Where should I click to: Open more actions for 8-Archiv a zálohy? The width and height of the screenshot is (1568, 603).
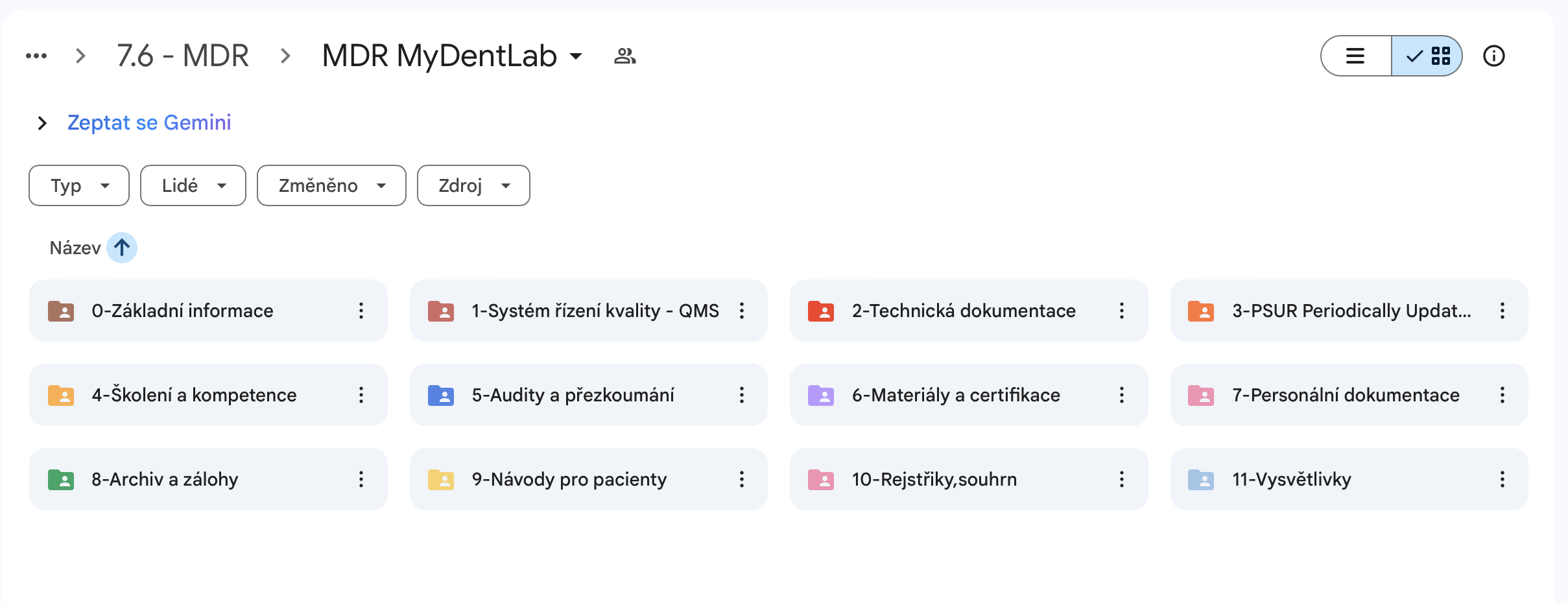[x=361, y=479]
